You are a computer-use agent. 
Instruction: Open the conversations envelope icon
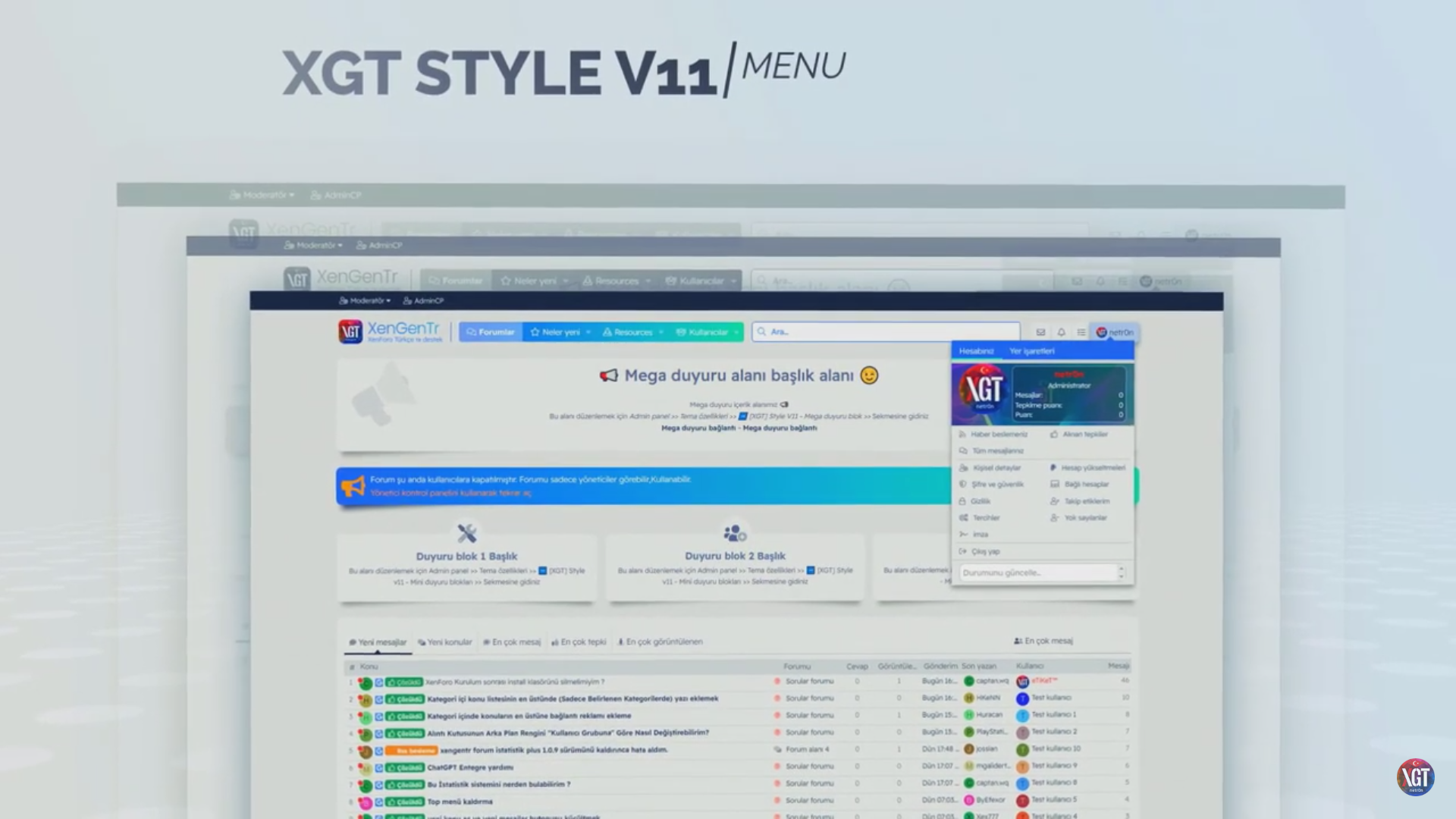coord(1040,332)
